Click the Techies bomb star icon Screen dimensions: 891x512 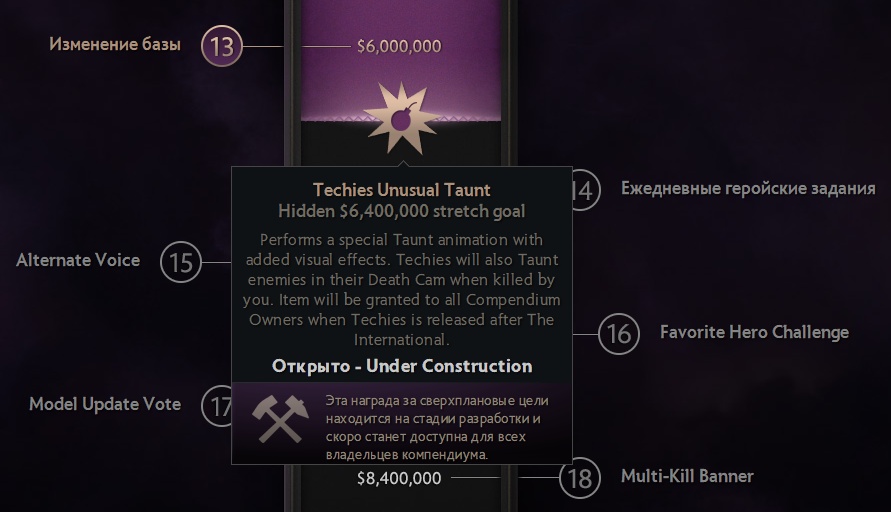tap(401, 119)
